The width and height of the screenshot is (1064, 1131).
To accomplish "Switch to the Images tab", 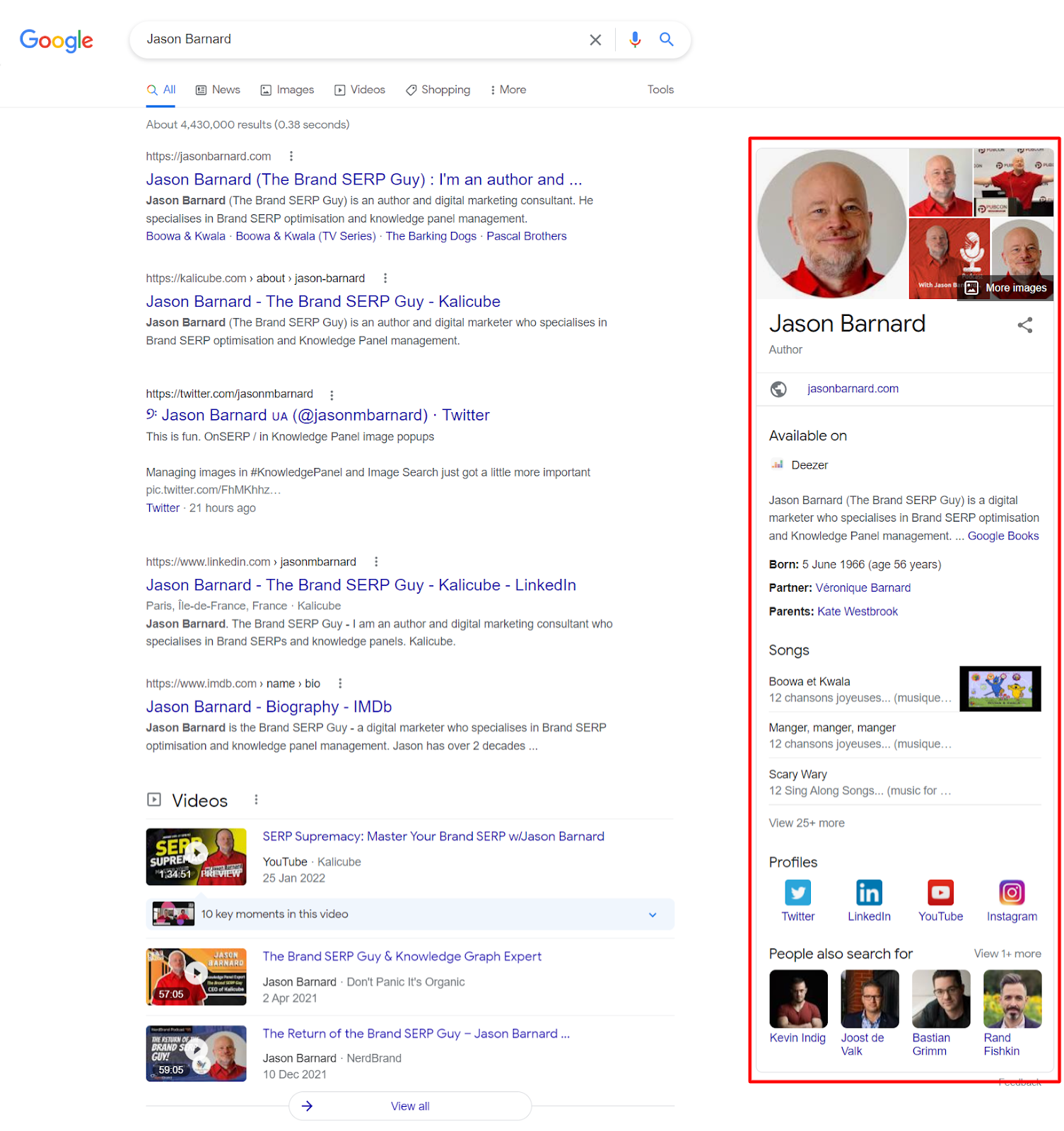I will 287,90.
